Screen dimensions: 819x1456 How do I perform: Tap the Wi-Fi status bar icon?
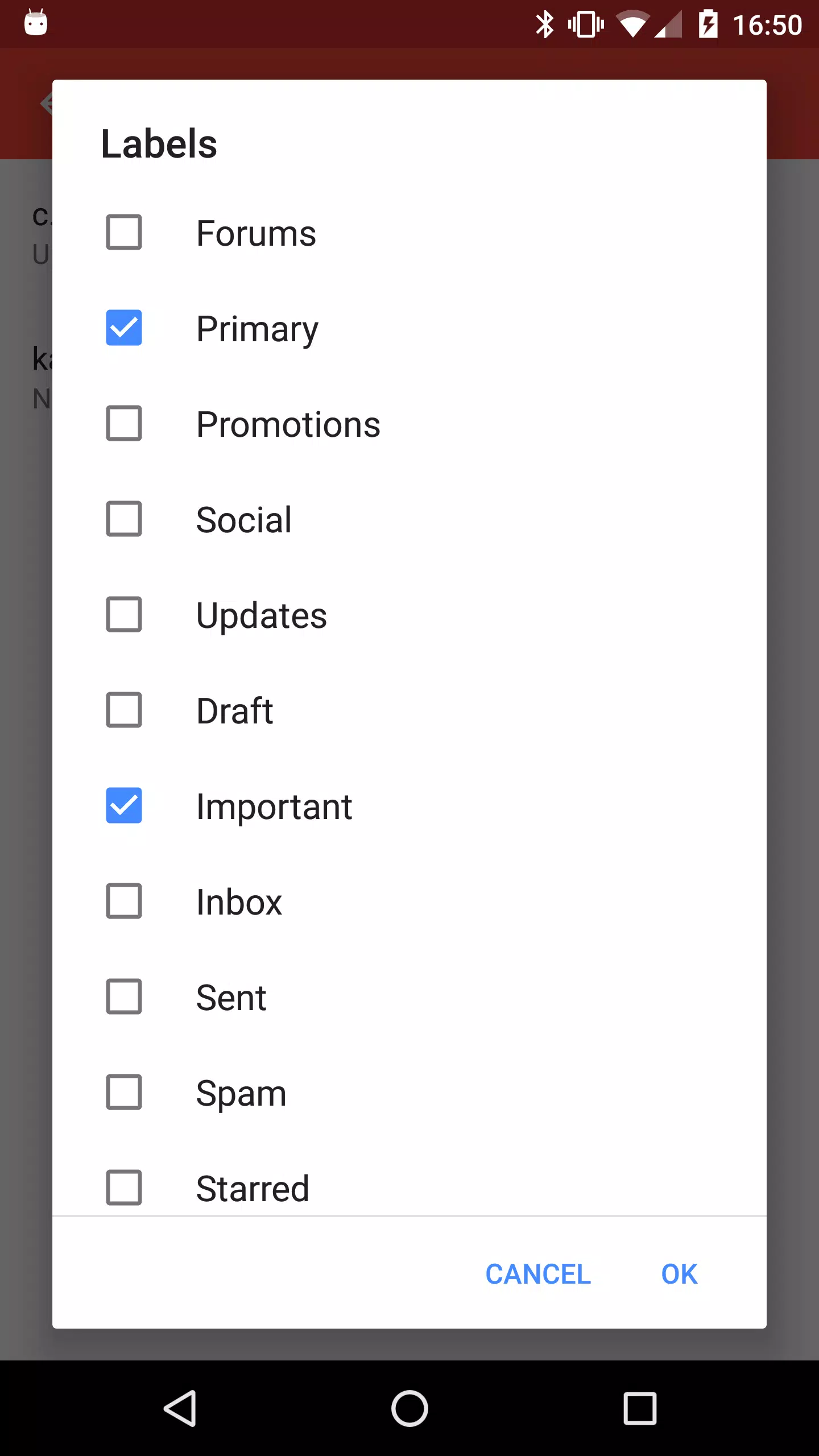tap(633, 24)
